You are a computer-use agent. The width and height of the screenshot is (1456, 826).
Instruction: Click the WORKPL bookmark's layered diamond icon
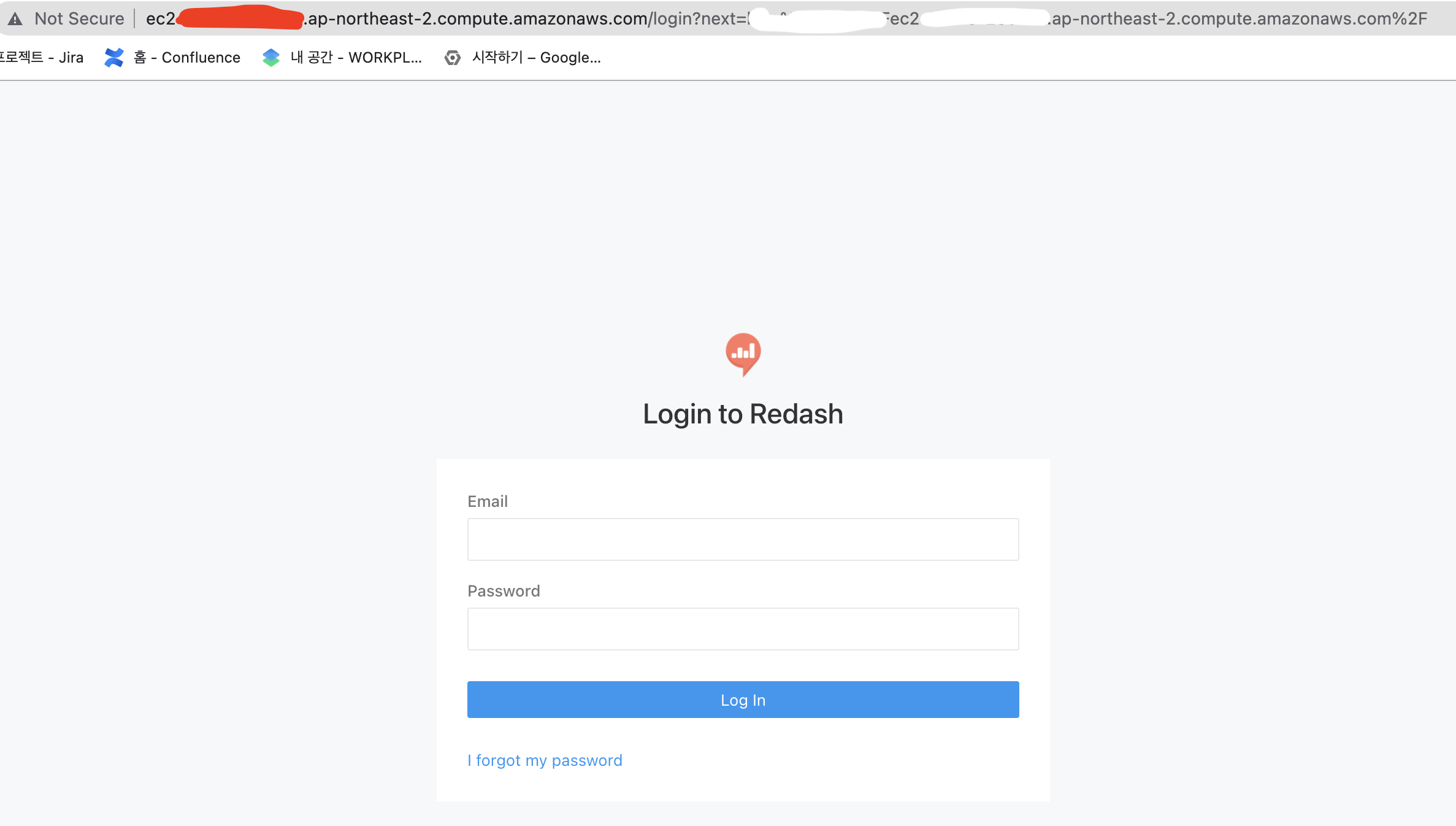(x=270, y=58)
